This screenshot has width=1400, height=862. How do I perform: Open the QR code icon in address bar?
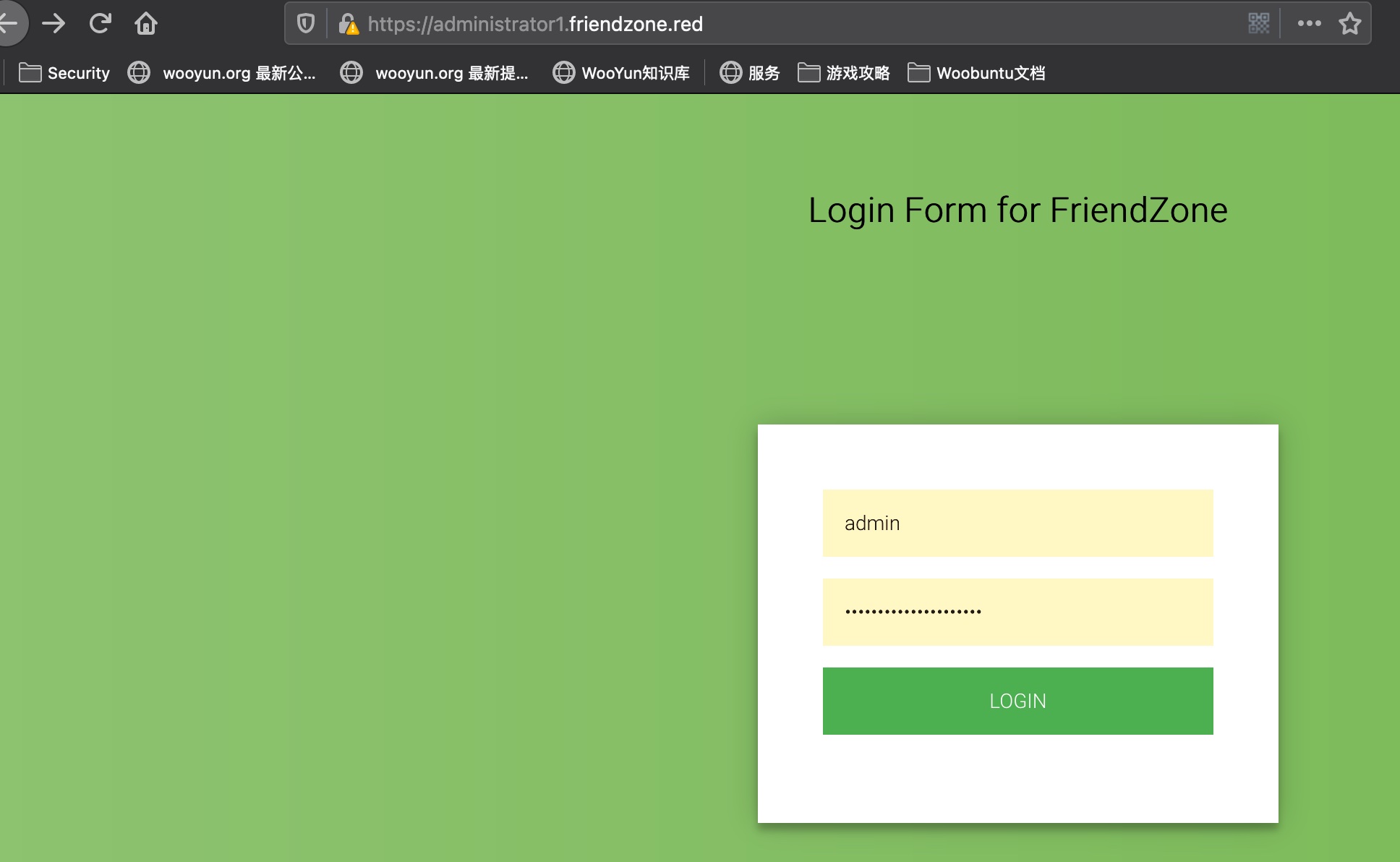[1258, 24]
